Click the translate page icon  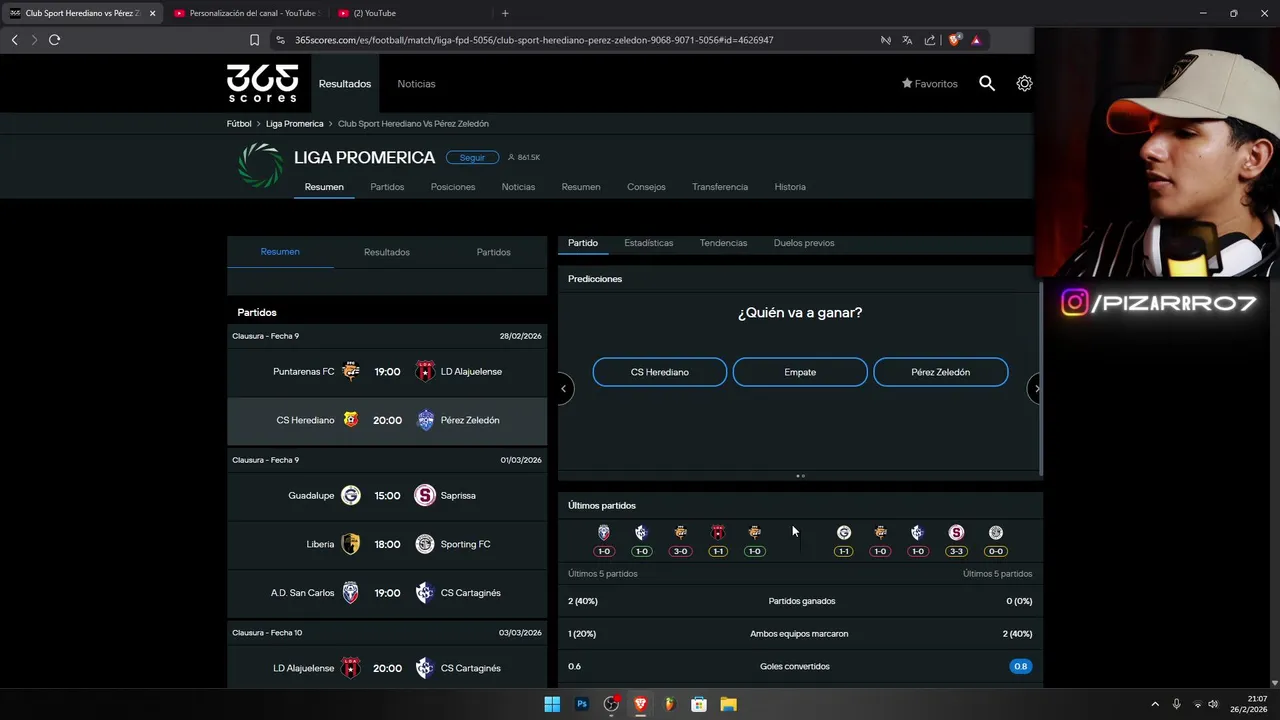[x=907, y=40]
